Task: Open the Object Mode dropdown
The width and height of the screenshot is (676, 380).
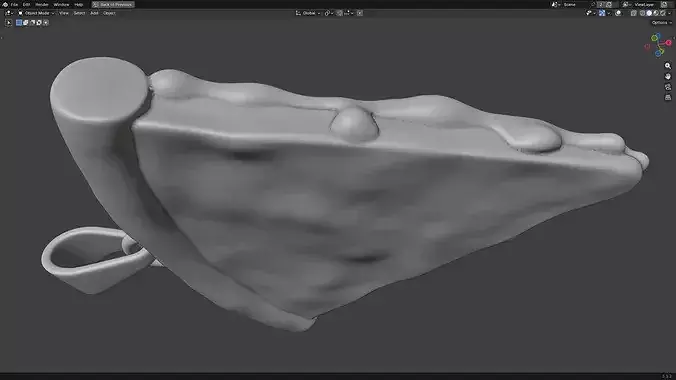Action: 36,13
